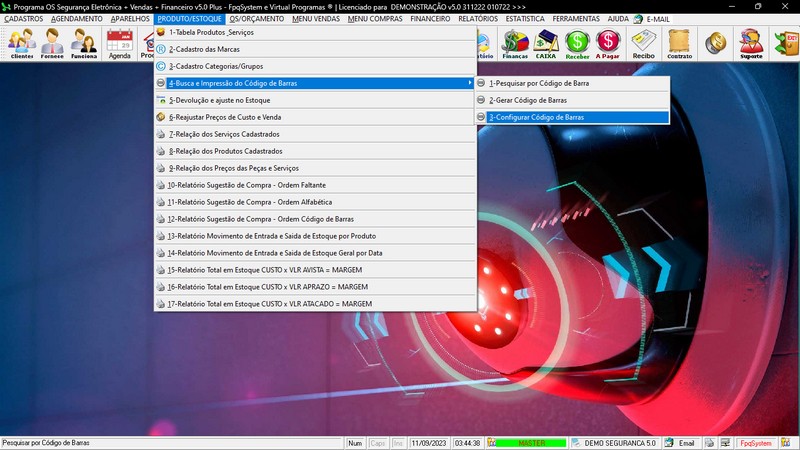Image resolution: width=800 pixels, height=450 pixels.
Task: Open the FINANCEIRO menu
Action: [x=430, y=19]
